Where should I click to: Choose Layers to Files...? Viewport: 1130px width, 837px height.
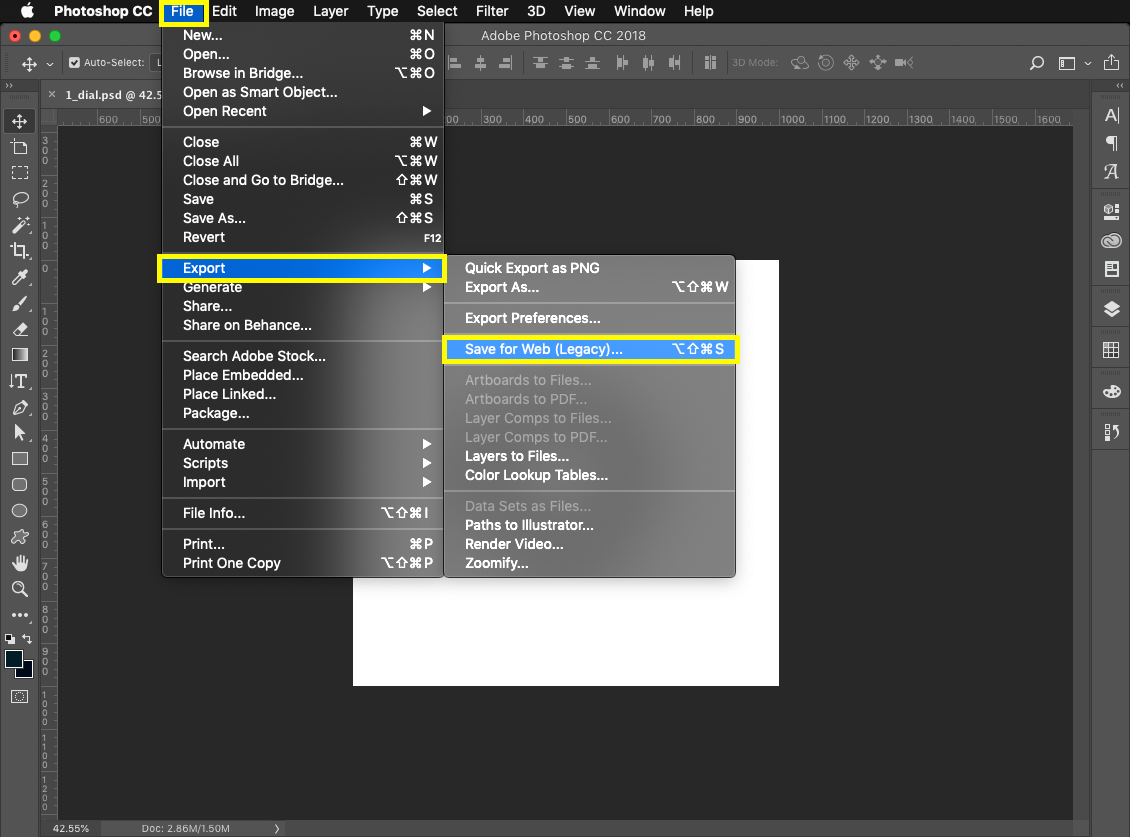(590, 456)
